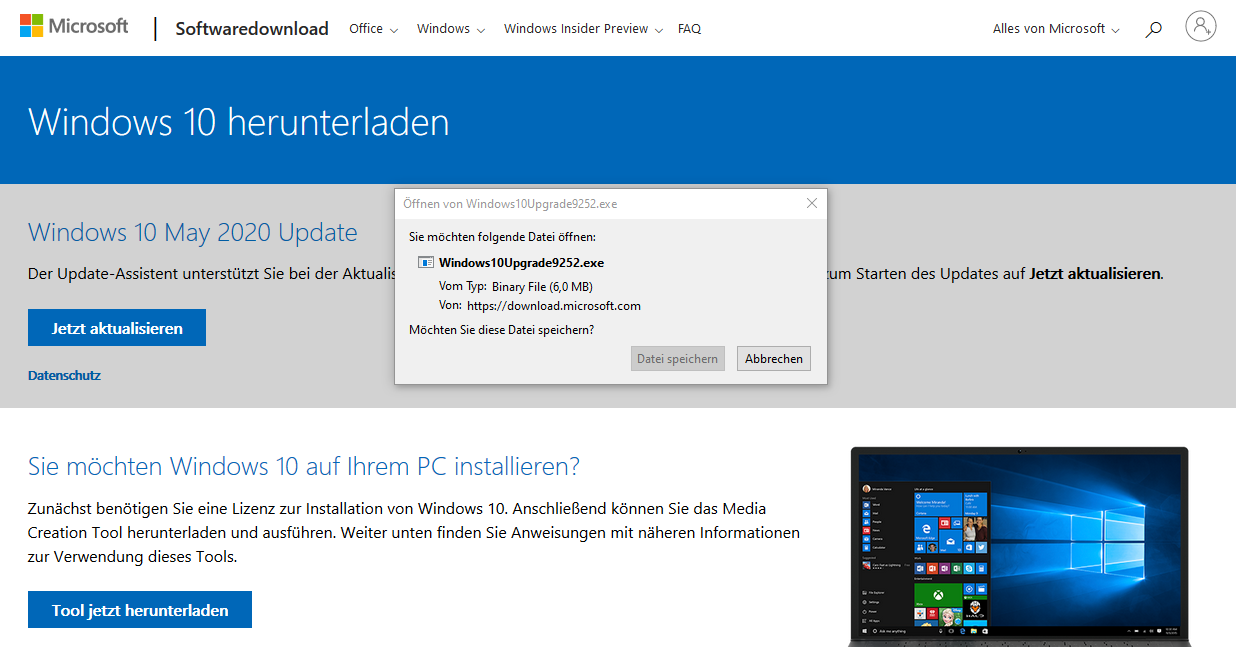Click the Jetzt aktualisieren button
This screenshot has height=647, width=1236.
click(x=117, y=328)
